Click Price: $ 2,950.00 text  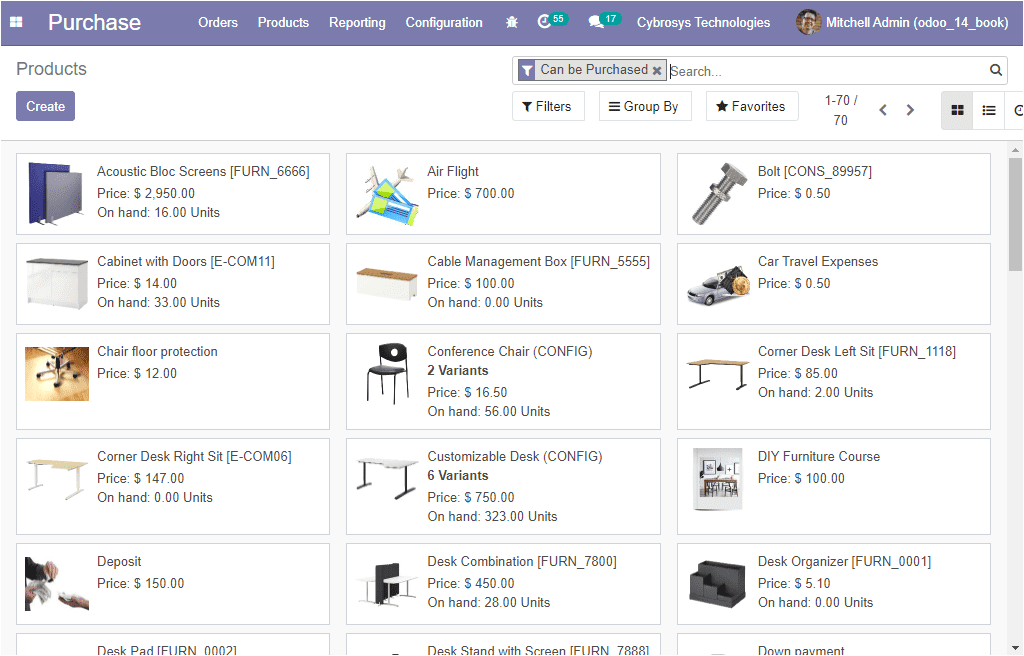point(146,193)
